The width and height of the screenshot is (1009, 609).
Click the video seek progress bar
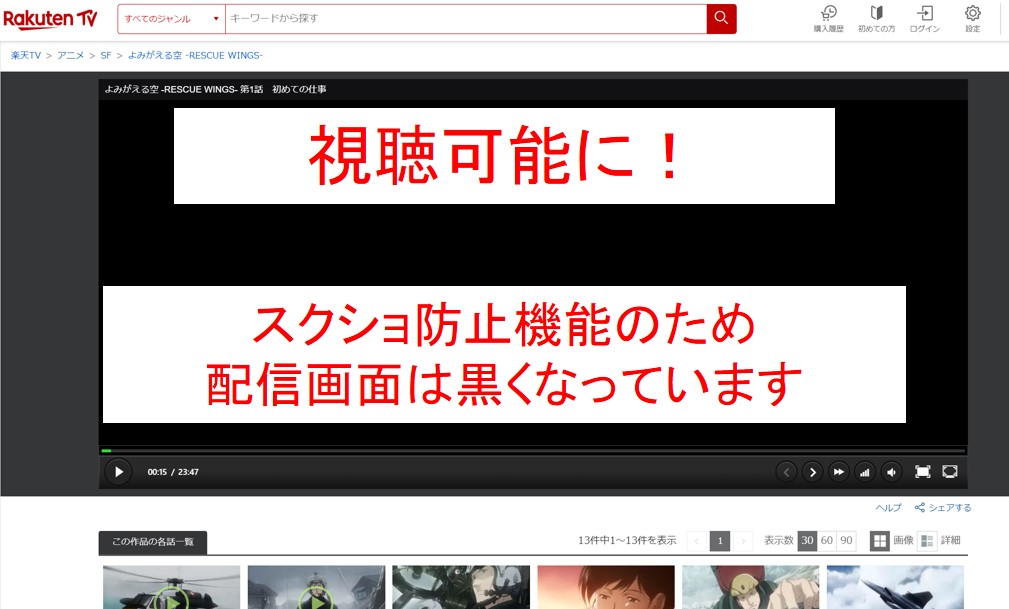click(x=500, y=450)
